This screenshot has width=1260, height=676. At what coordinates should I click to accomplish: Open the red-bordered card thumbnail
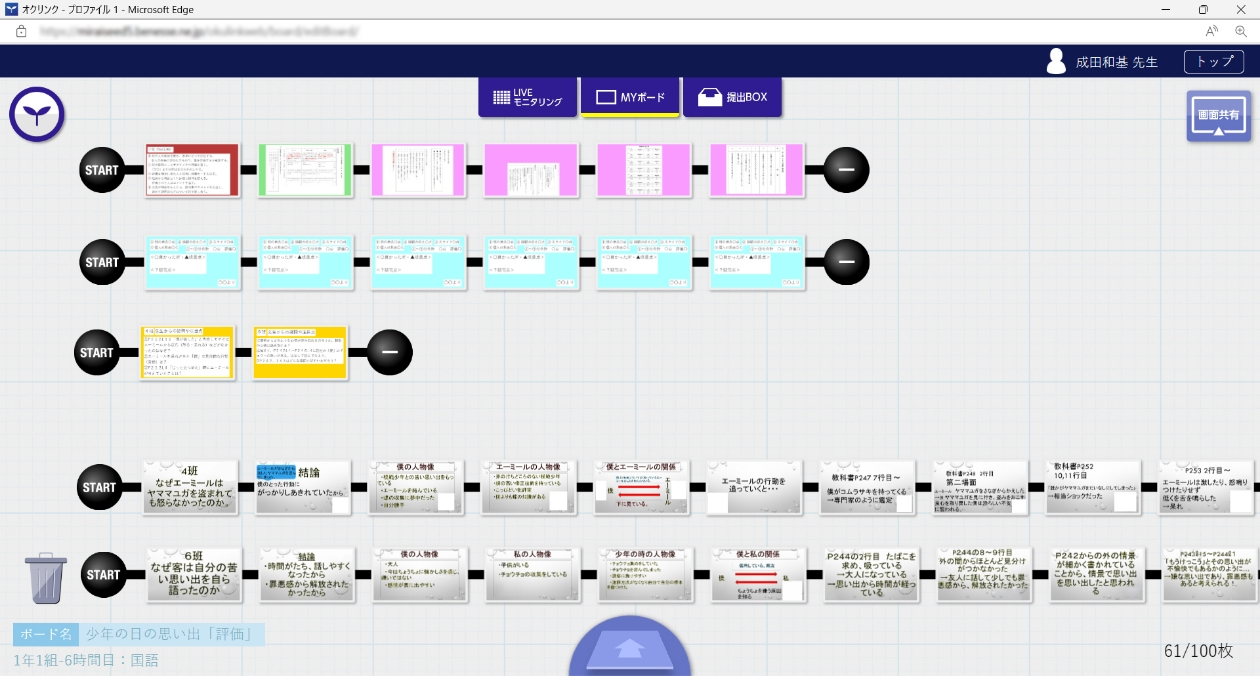pyautogui.click(x=192, y=170)
